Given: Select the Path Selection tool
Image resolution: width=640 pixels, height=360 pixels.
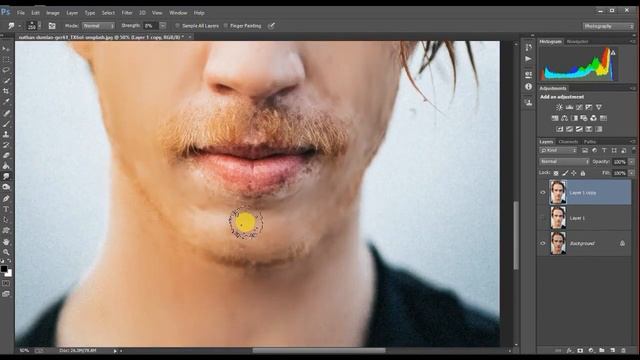Looking at the screenshot, I should [x=6, y=220].
